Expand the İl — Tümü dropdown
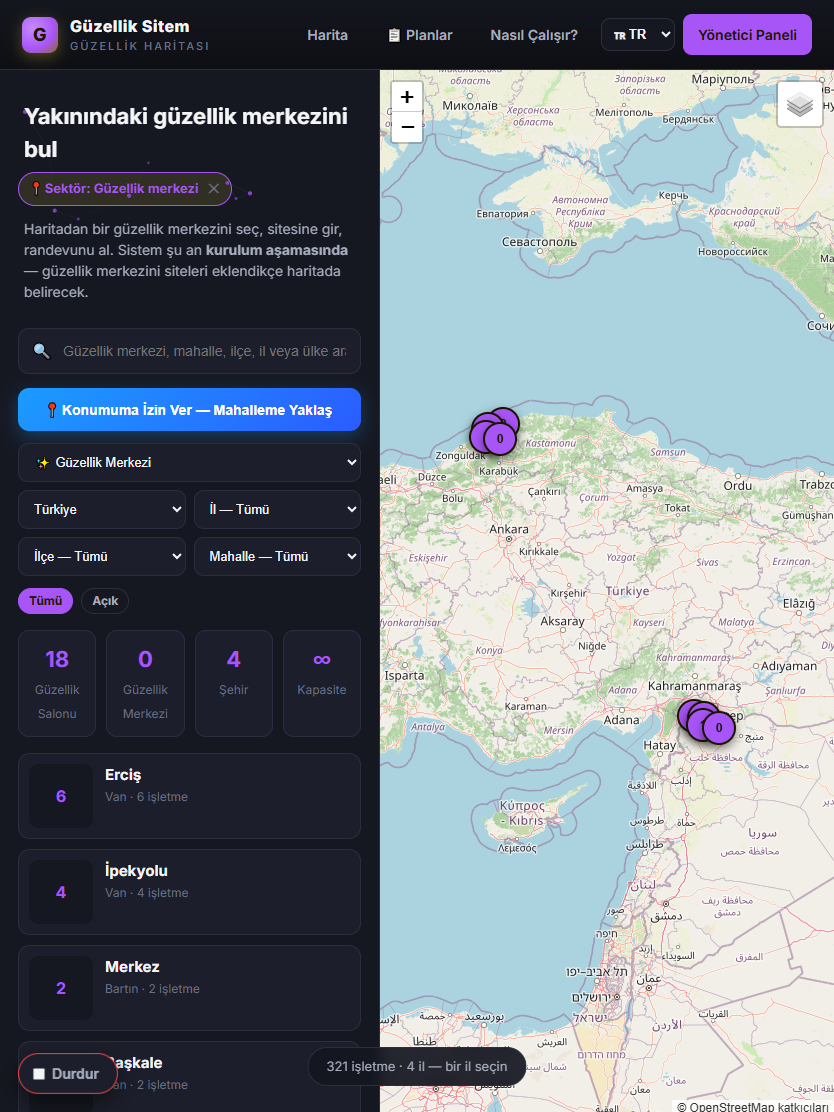 277,509
